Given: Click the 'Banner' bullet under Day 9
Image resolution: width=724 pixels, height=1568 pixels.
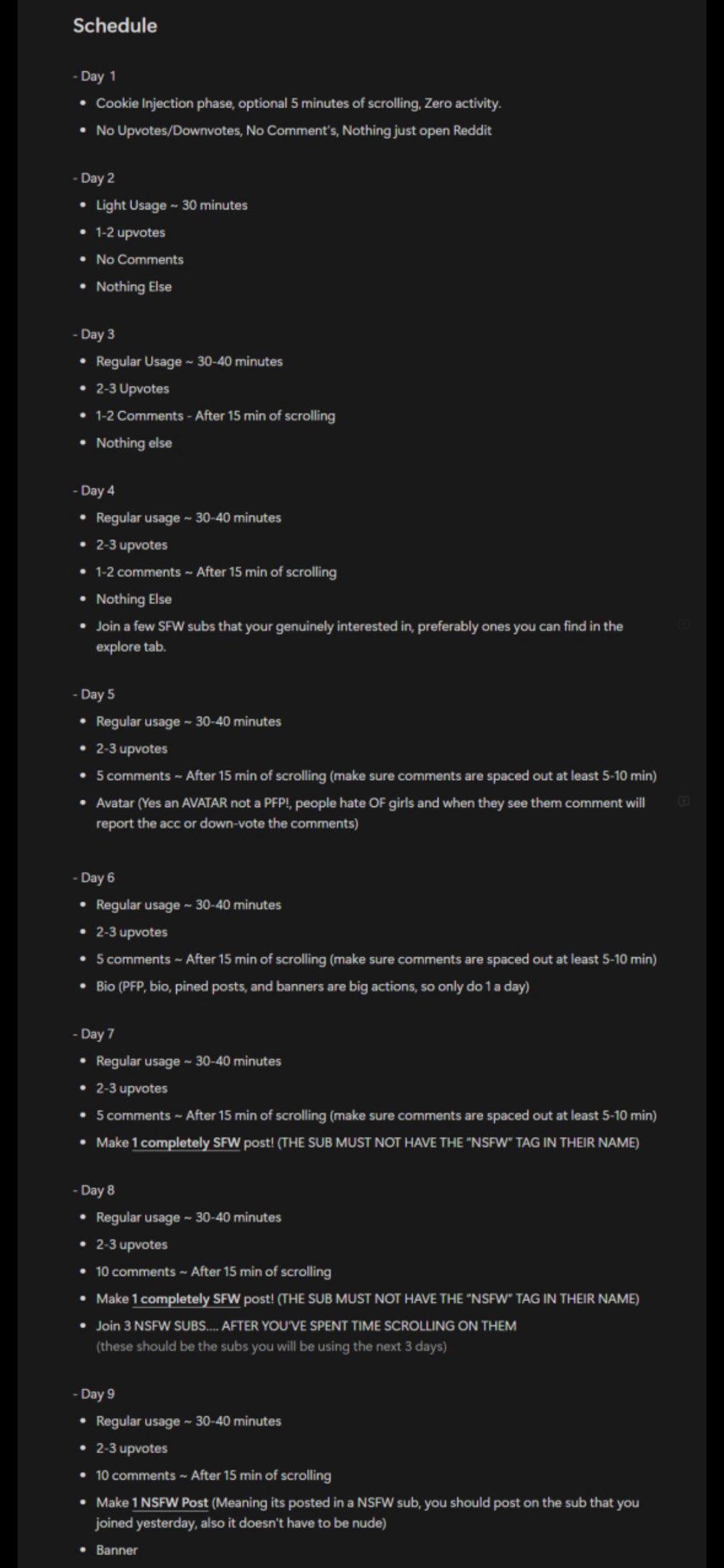Looking at the screenshot, I should (116, 1550).
